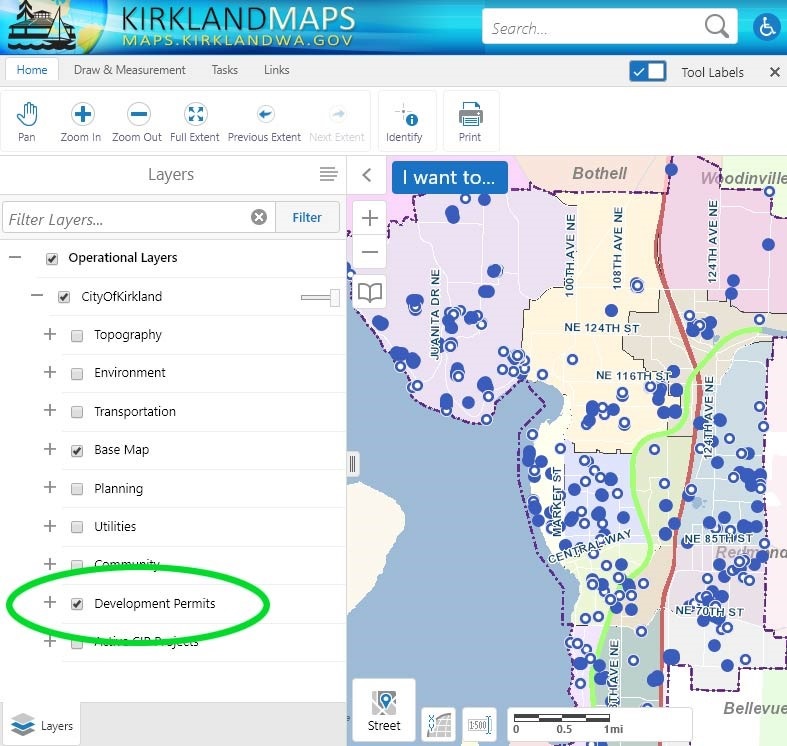Screen dimensions: 787x746
Task: Expand the Transportation layer group
Action: coord(50,410)
